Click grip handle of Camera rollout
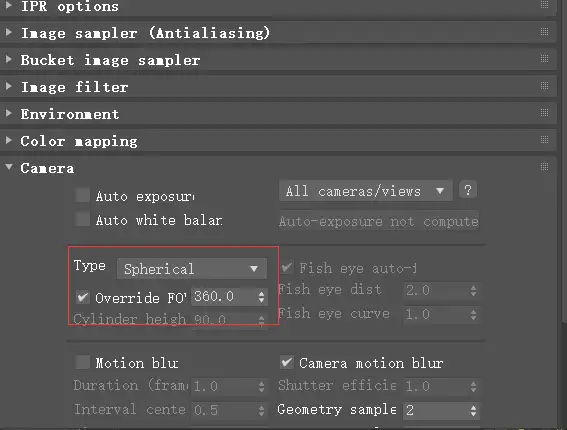The image size is (567, 430). 544,166
